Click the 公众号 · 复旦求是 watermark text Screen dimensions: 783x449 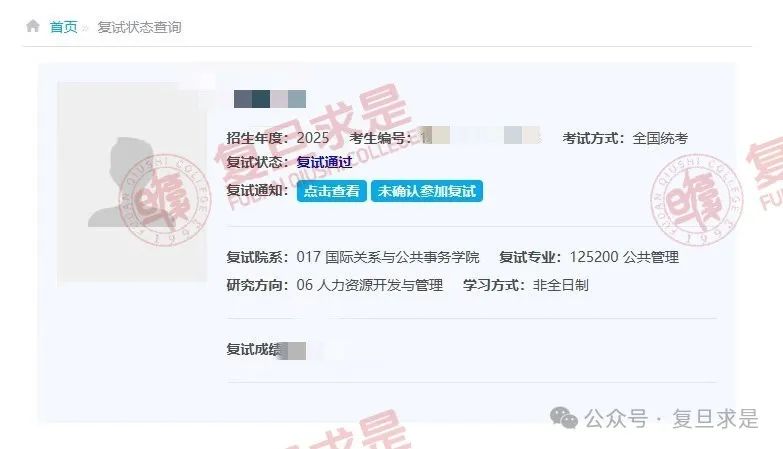(671, 419)
